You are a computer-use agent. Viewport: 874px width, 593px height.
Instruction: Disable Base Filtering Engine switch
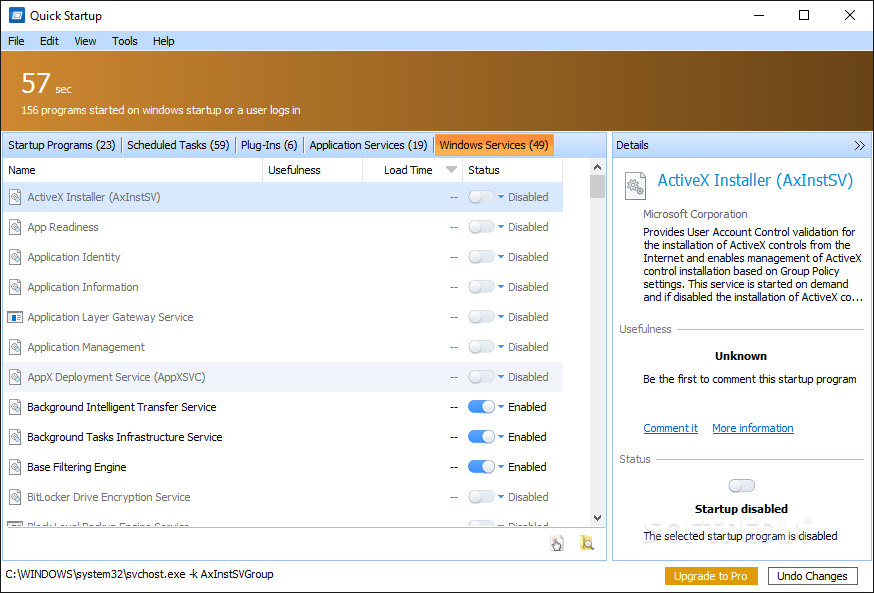[481, 467]
